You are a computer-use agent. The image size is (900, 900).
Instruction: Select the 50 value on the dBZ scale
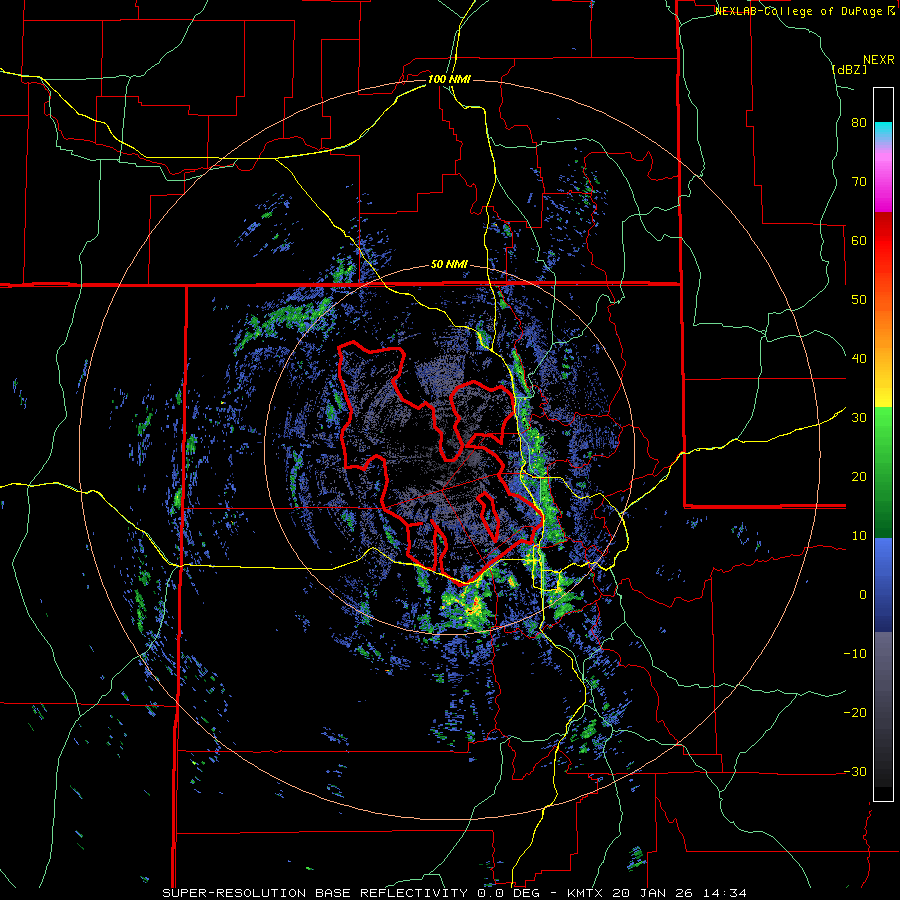(859, 300)
